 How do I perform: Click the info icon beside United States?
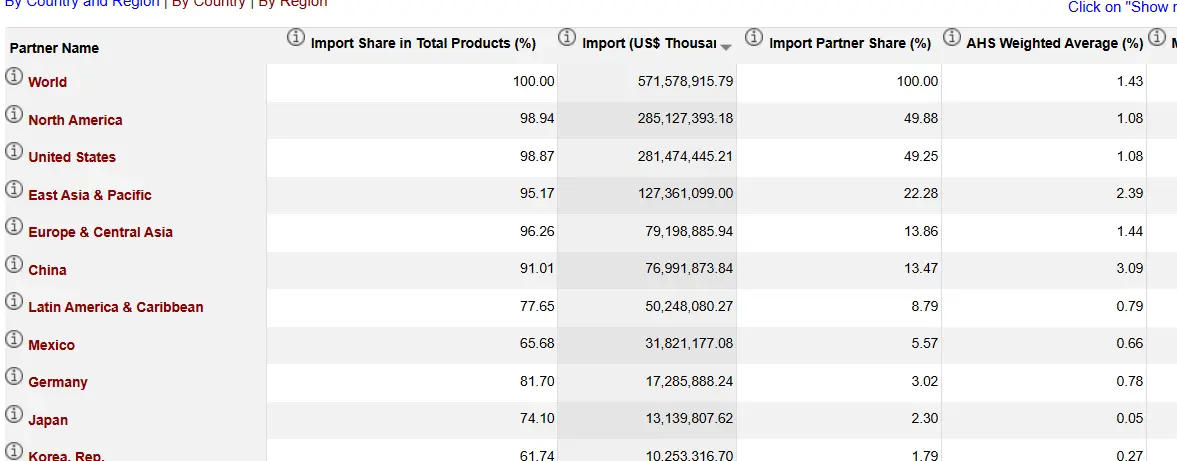(x=14, y=151)
